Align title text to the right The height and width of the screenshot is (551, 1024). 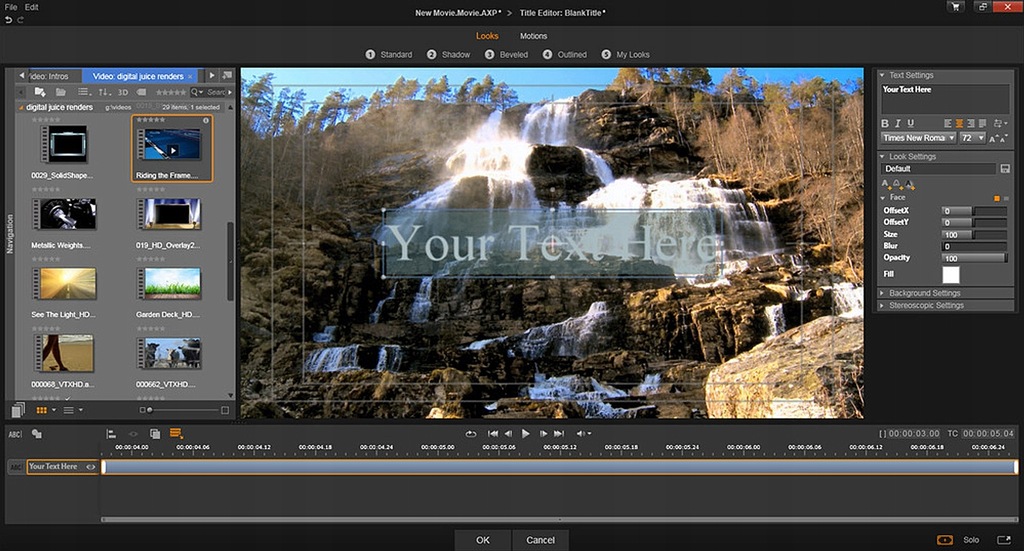[971, 123]
